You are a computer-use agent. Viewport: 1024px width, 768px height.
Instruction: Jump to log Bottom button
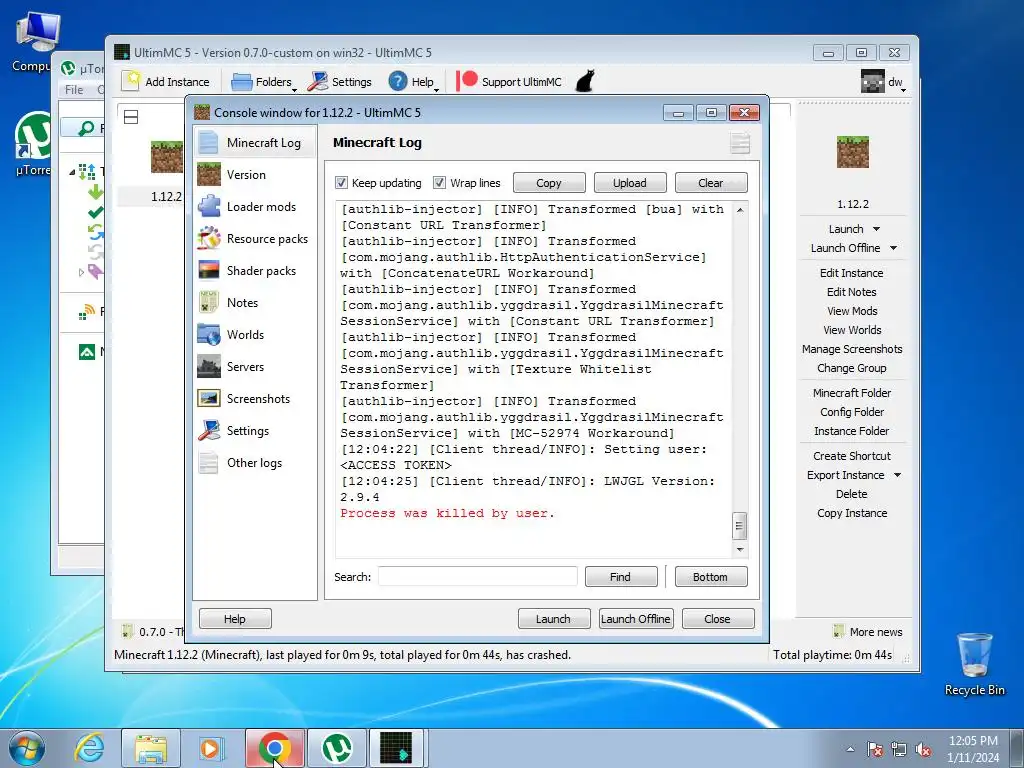(711, 577)
